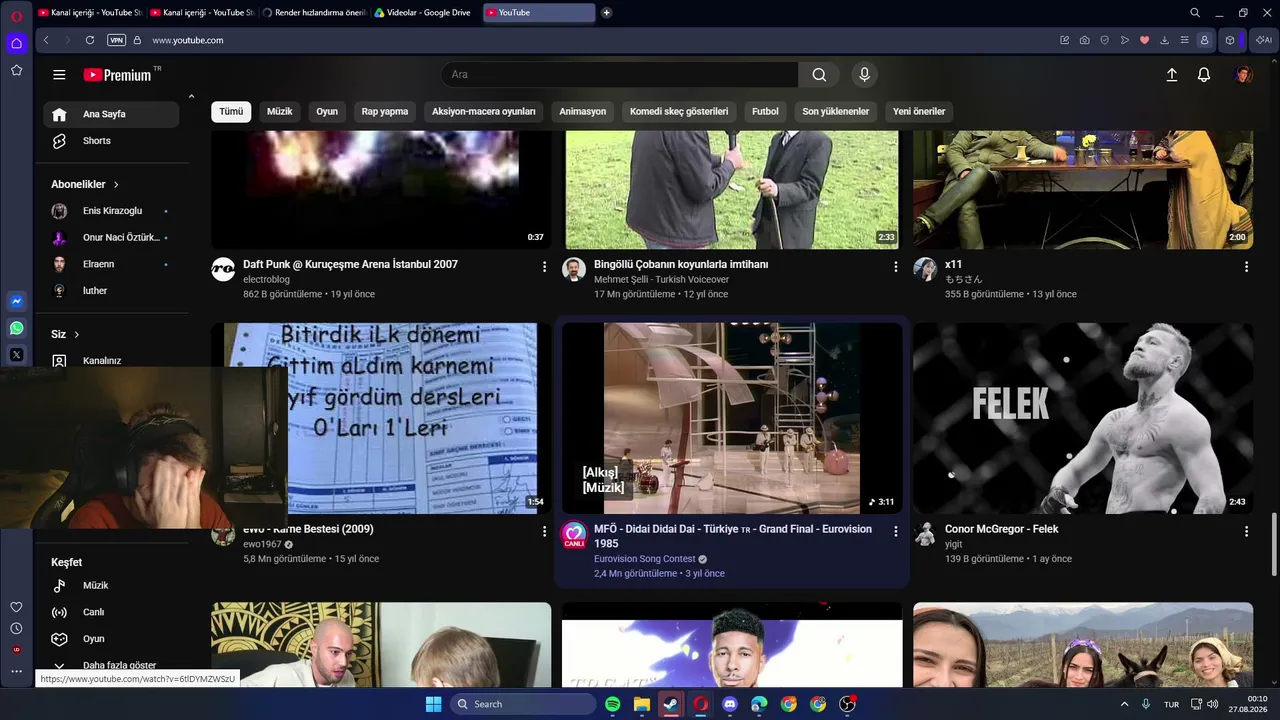Open the YouTube upload/create icon
The image size is (1280, 720).
(1172, 75)
